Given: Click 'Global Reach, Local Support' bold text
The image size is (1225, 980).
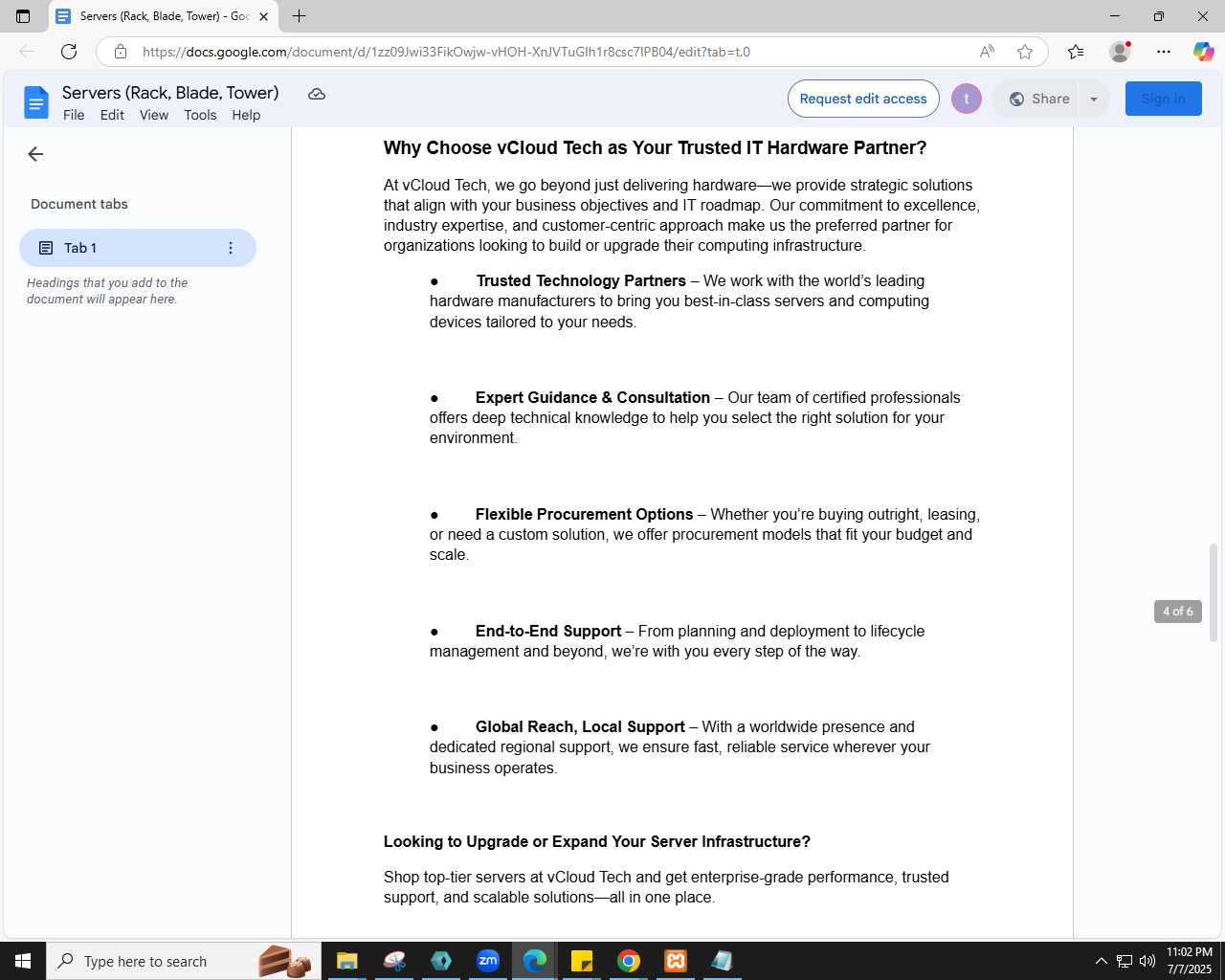Looking at the screenshot, I should [580, 726].
